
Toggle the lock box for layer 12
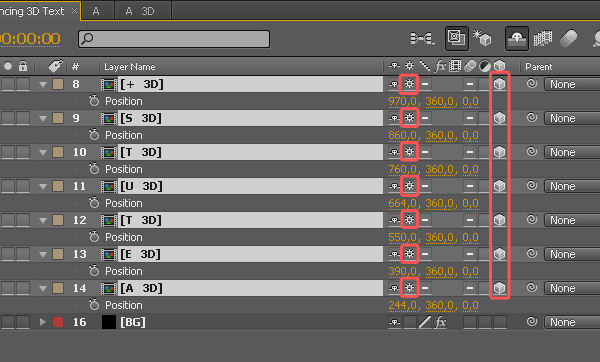point(23,220)
